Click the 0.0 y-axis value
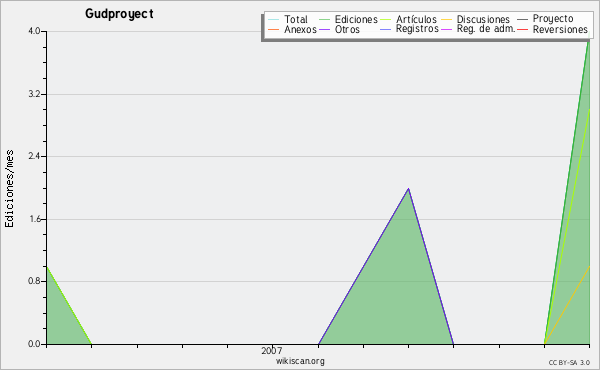The image size is (600, 370). tap(34, 344)
